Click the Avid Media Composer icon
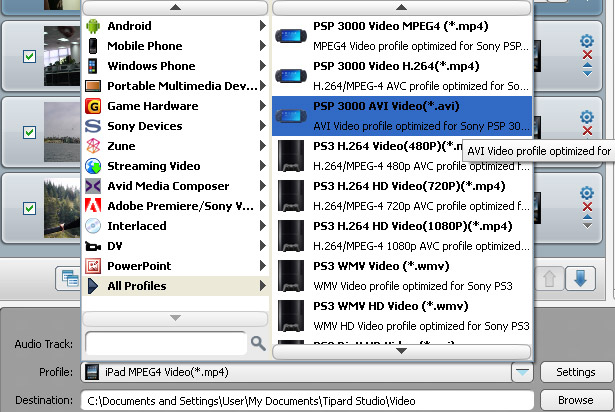Viewport: 615px width, 412px height. tap(93, 186)
